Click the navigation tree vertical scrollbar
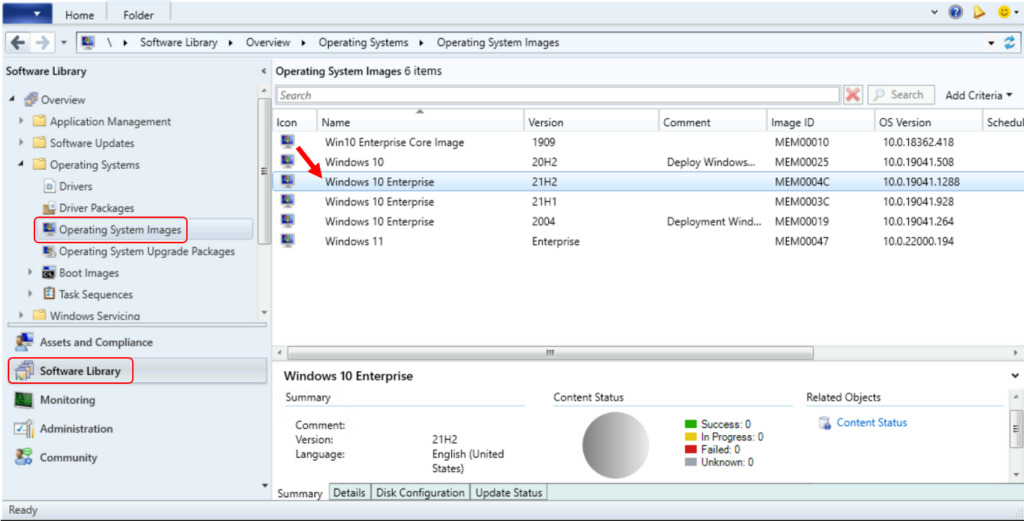Viewport: 1024px width, 521px height. coord(264,171)
